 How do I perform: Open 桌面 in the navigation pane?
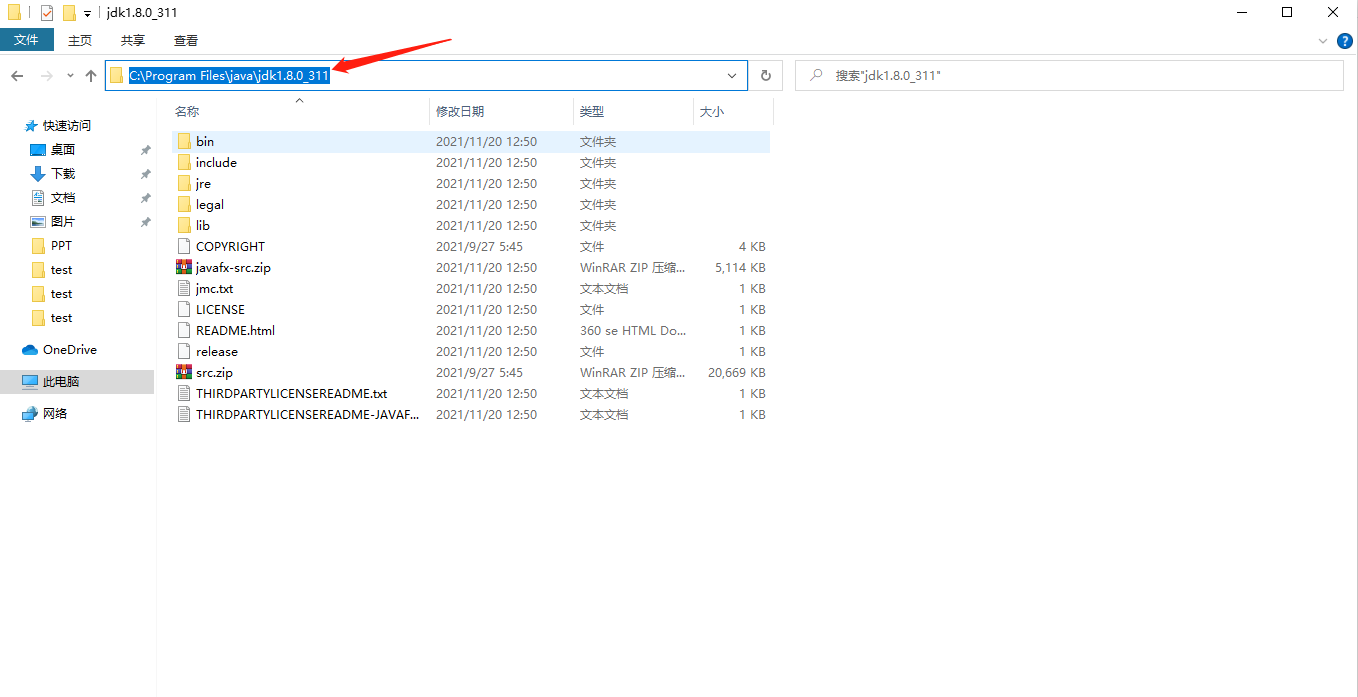[63, 150]
